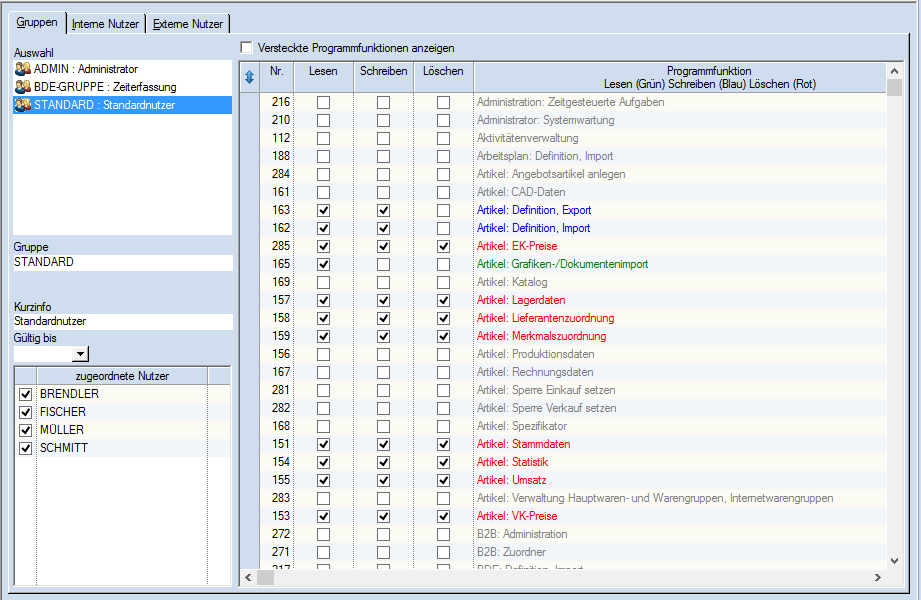Switch to Interne Nutzer tab
Image resolution: width=921 pixels, height=600 pixels.
[105, 24]
